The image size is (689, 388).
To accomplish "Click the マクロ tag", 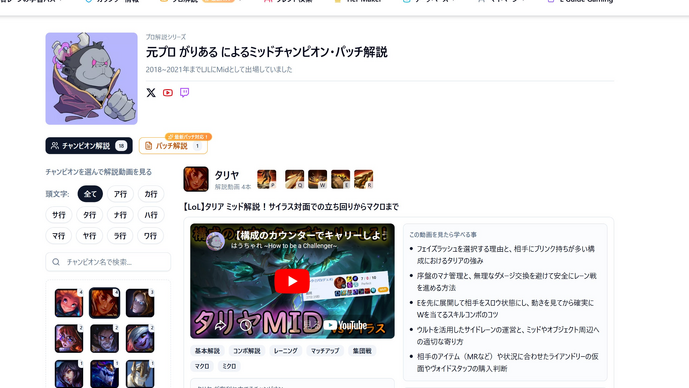I will pos(202,366).
